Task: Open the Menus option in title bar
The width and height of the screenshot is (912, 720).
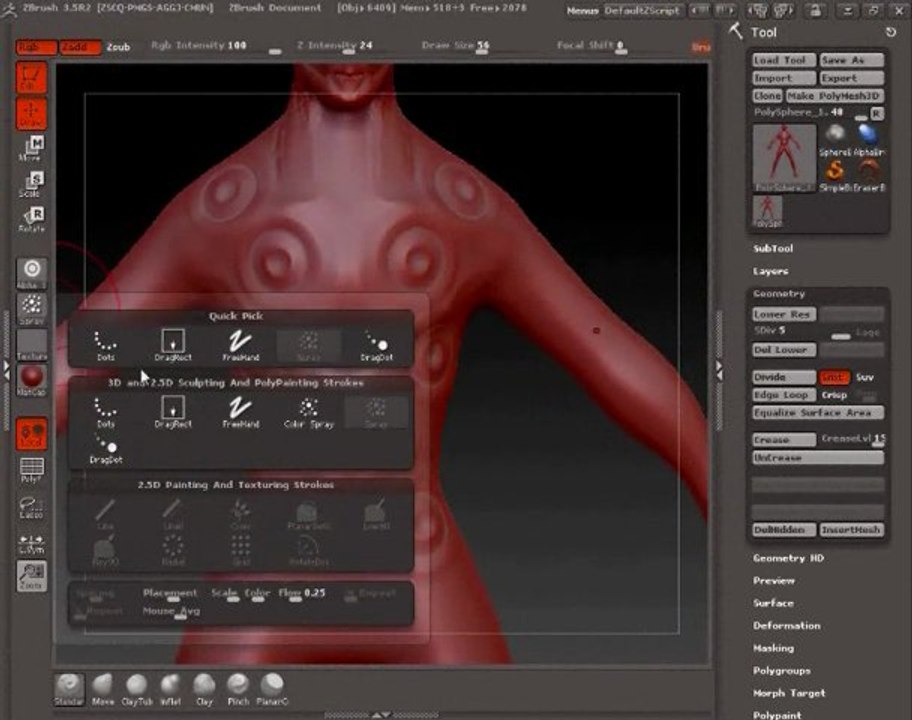Action: (x=583, y=10)
